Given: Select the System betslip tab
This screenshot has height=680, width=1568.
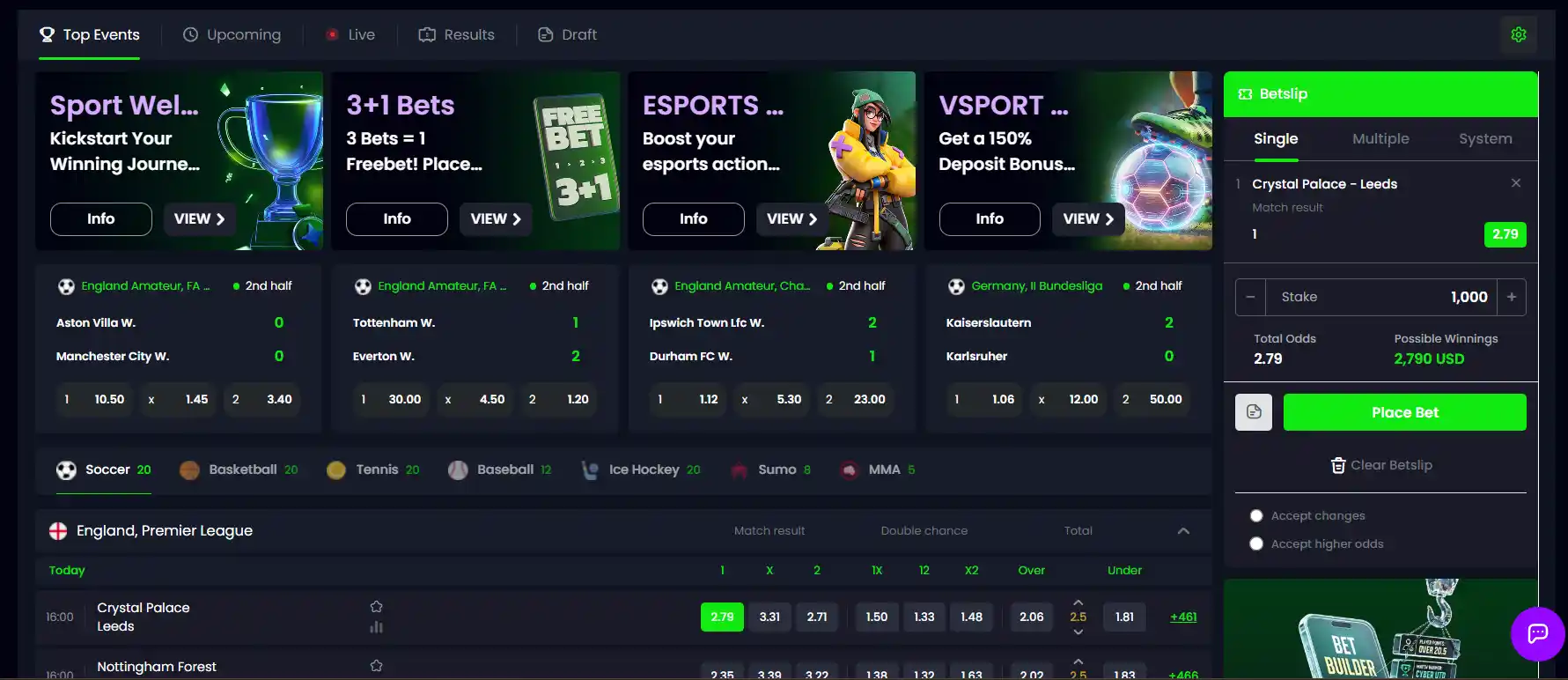Looking at the screenshot, I should tap(1485, 139).
